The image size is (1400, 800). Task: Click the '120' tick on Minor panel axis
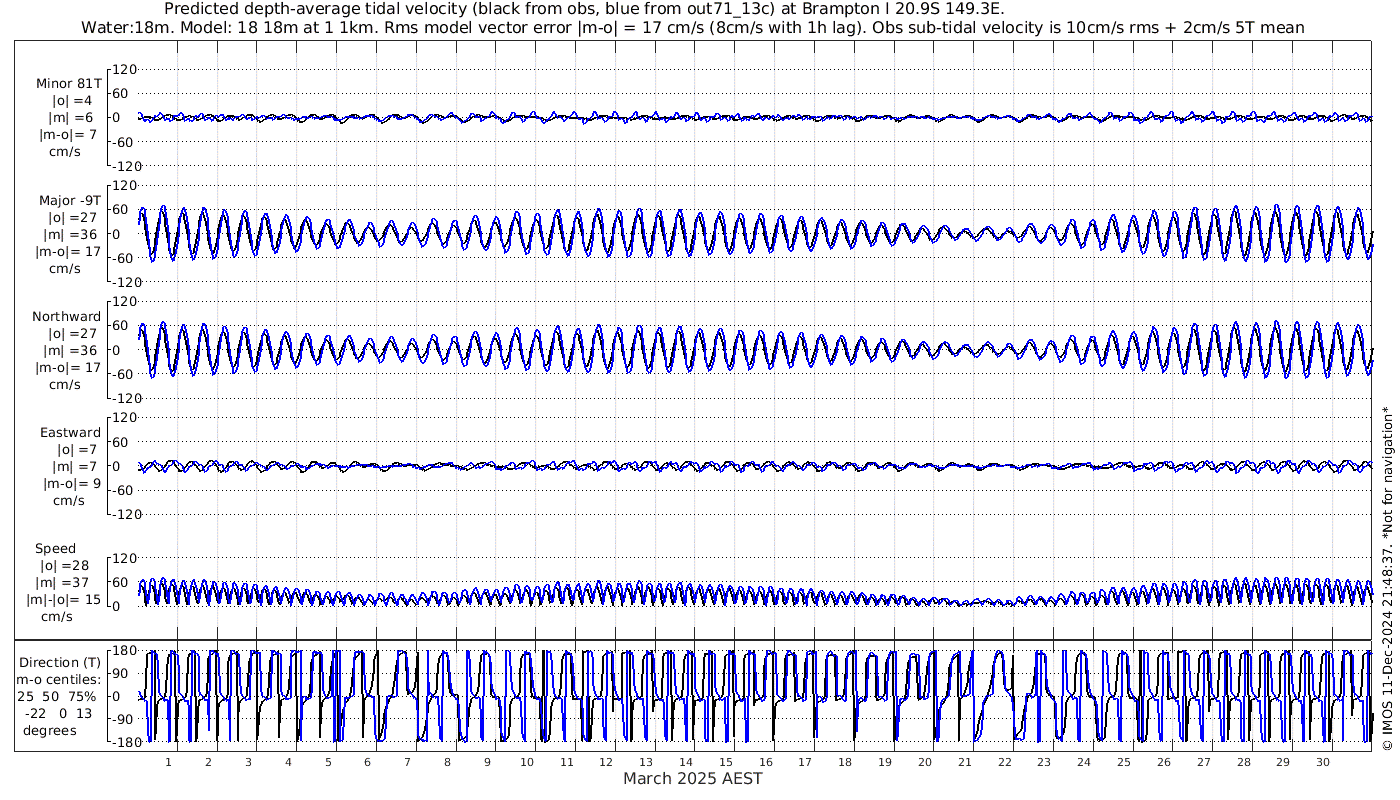125,69
